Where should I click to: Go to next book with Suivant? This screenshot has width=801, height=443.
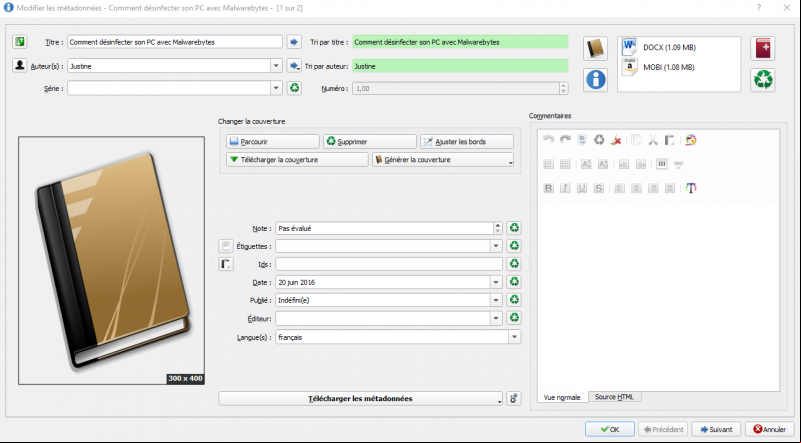click(716, 429)
